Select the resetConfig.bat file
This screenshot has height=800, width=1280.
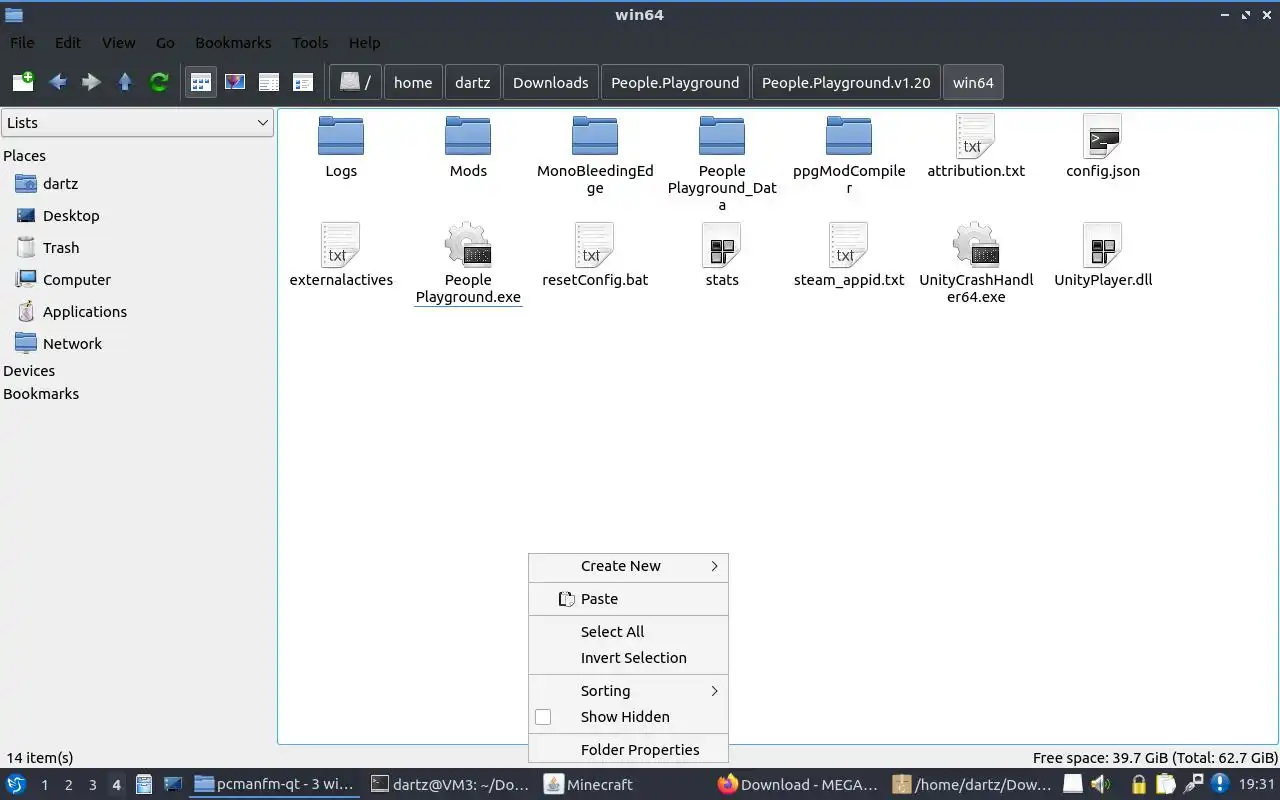(x=595, y=255)
